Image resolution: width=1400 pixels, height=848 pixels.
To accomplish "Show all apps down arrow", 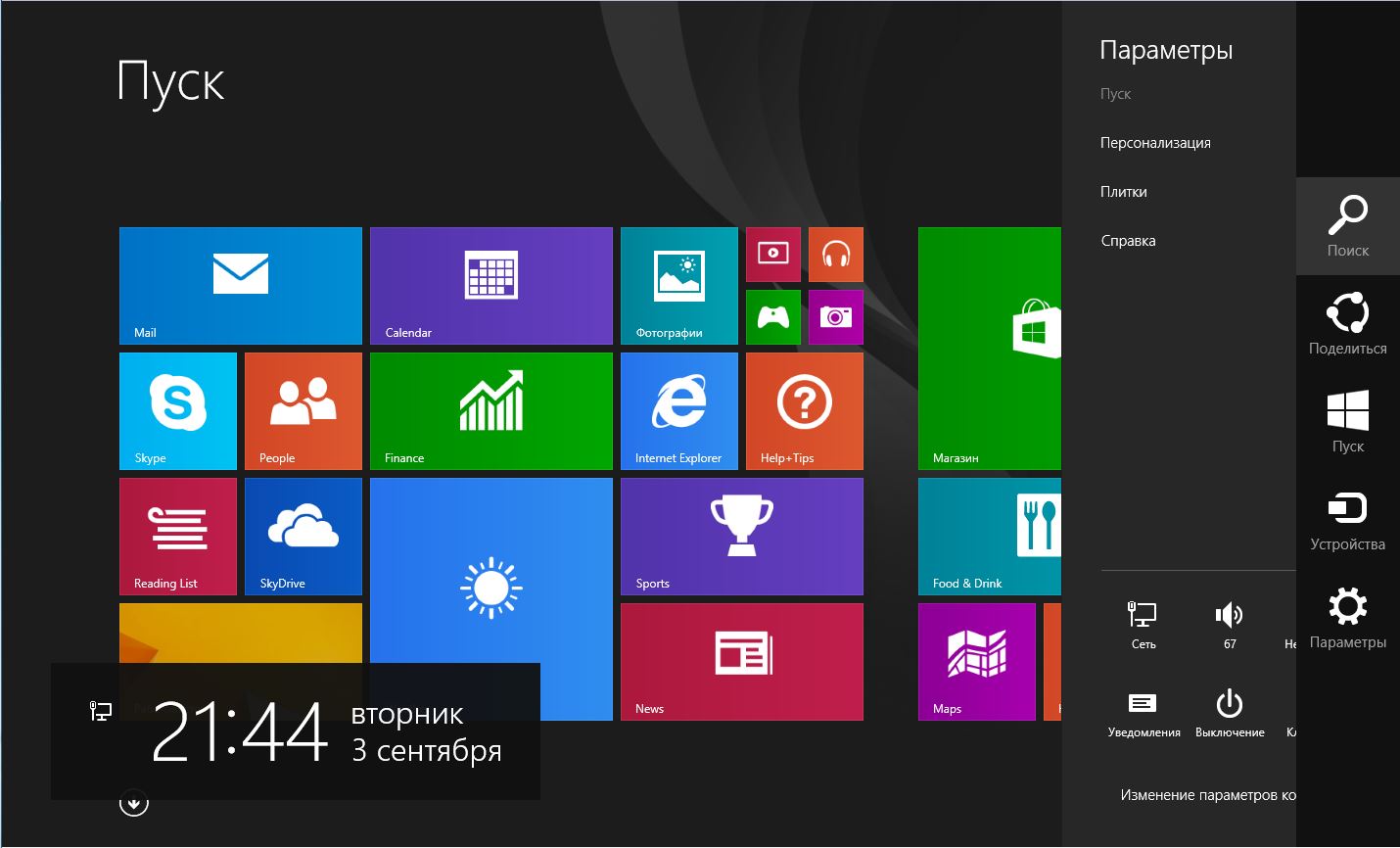I will [x=134, y=803].
